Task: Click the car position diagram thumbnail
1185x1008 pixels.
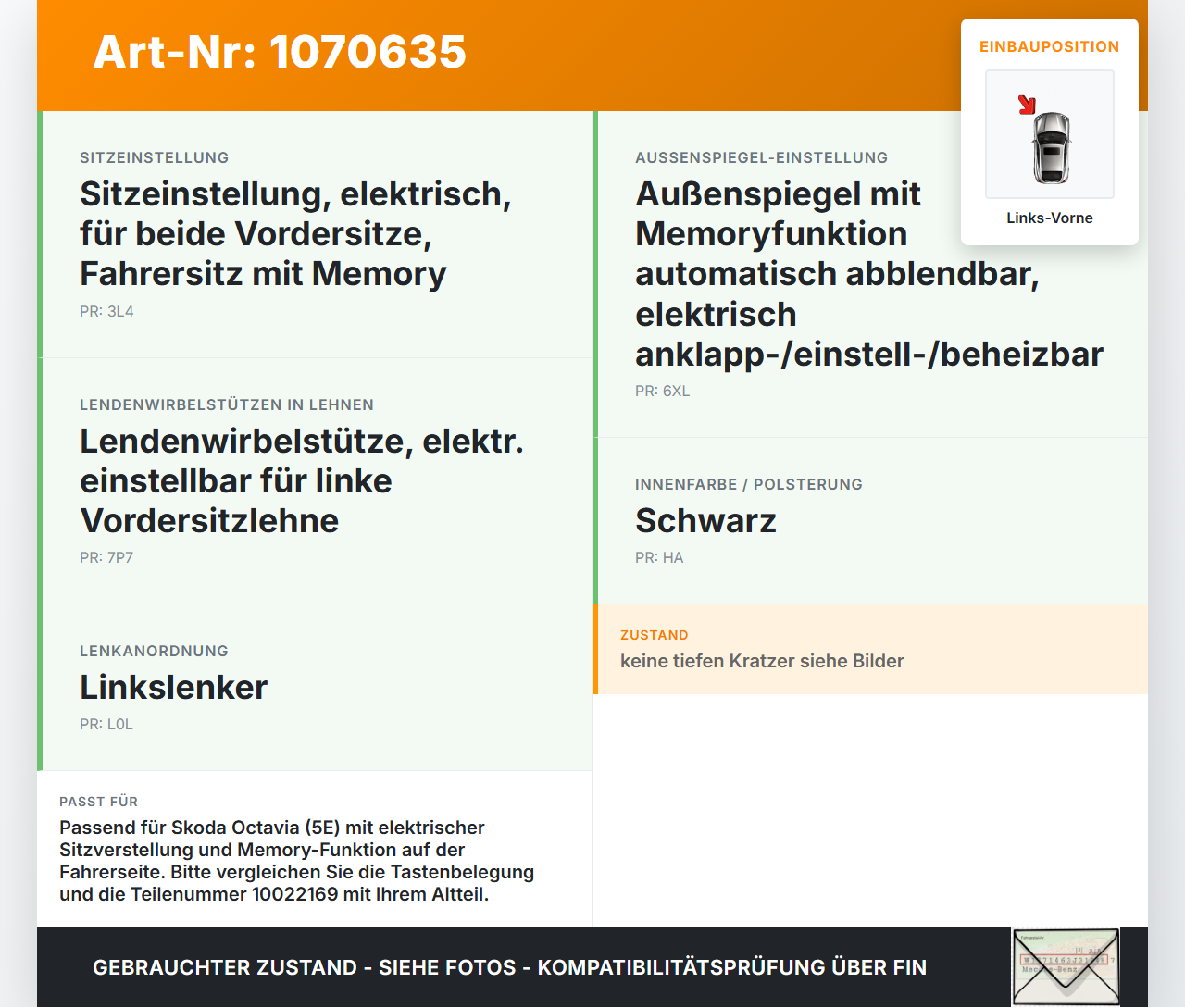Action: [1050, 134]
